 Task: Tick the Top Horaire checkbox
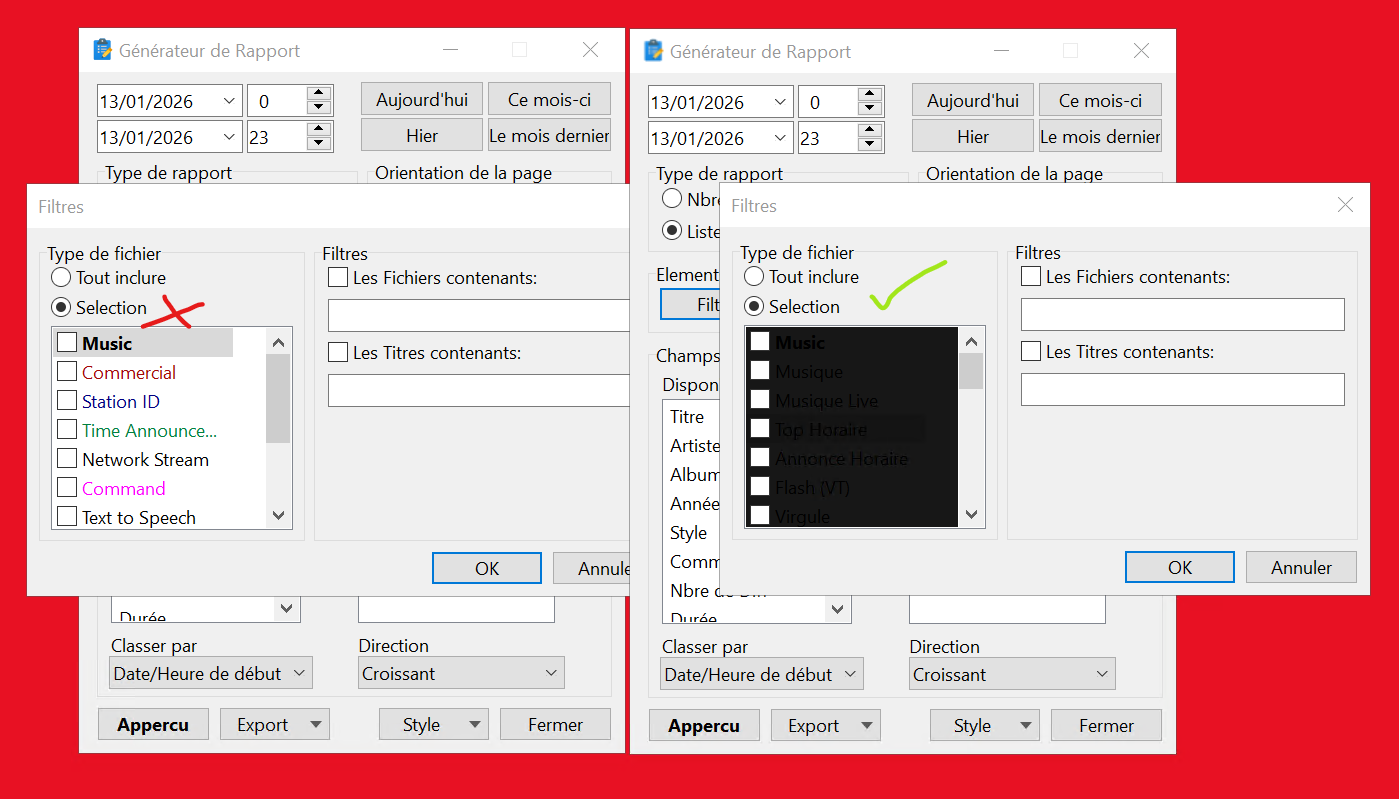point(760,429)
